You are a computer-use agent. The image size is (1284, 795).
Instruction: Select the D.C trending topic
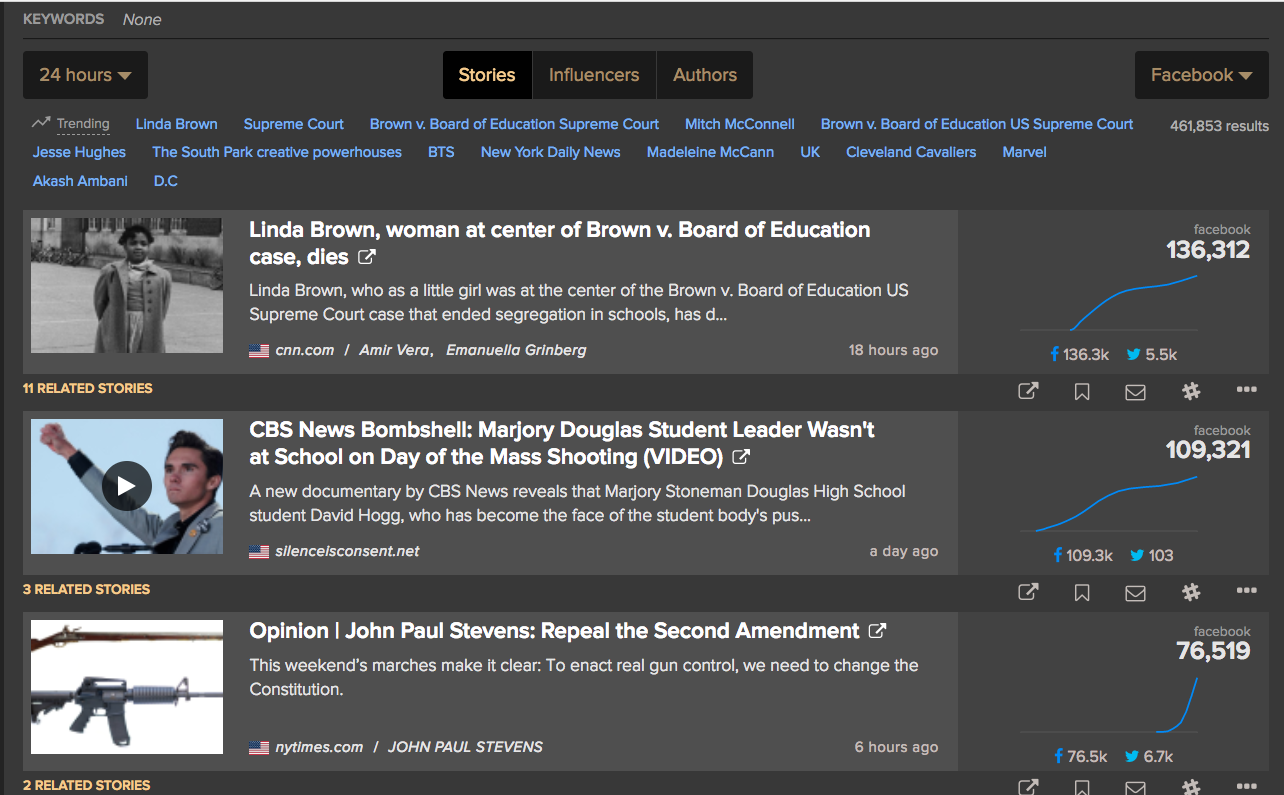(x=166, y=181)
